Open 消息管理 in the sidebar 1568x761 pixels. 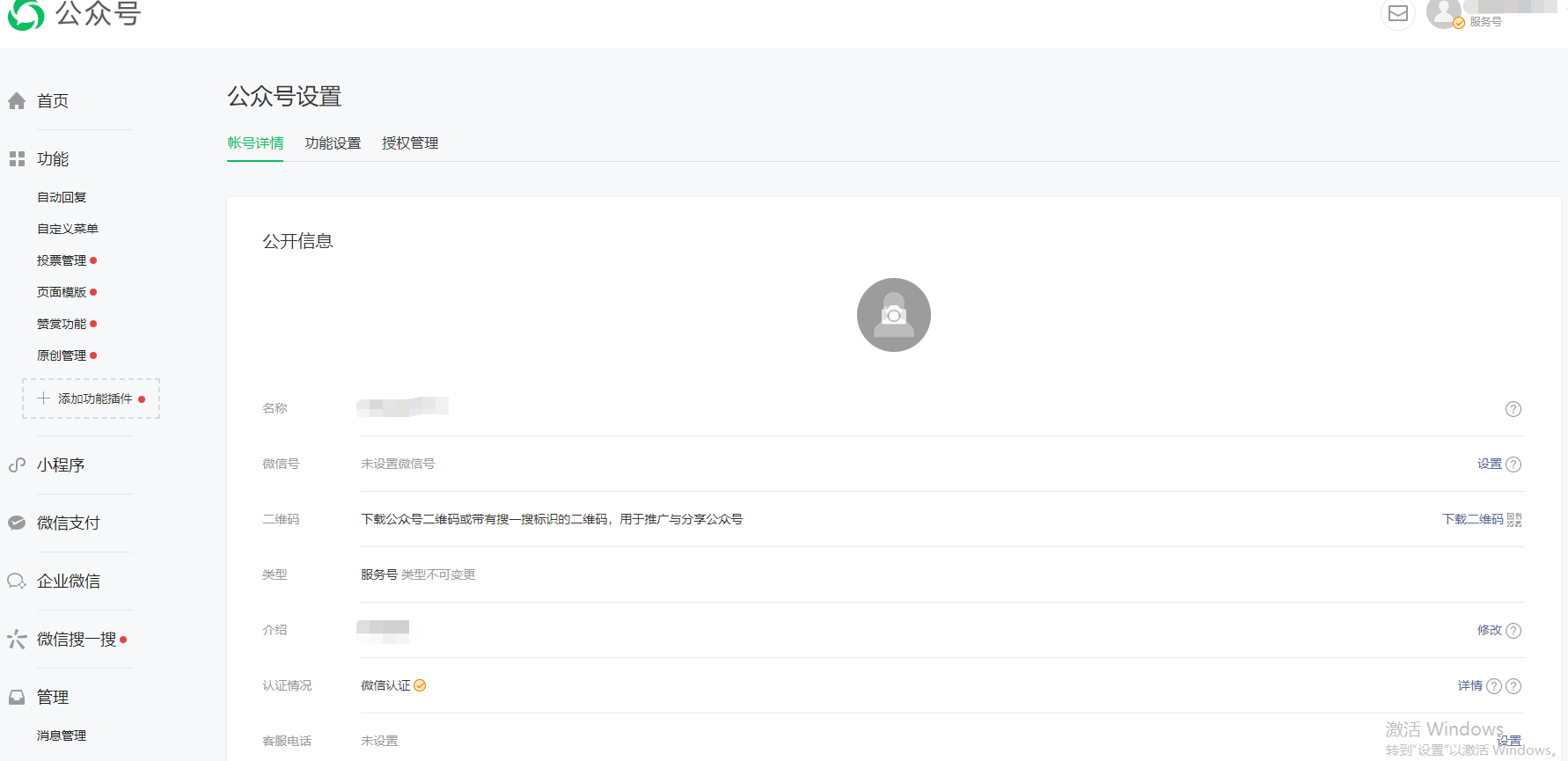(x=62, y=735)
